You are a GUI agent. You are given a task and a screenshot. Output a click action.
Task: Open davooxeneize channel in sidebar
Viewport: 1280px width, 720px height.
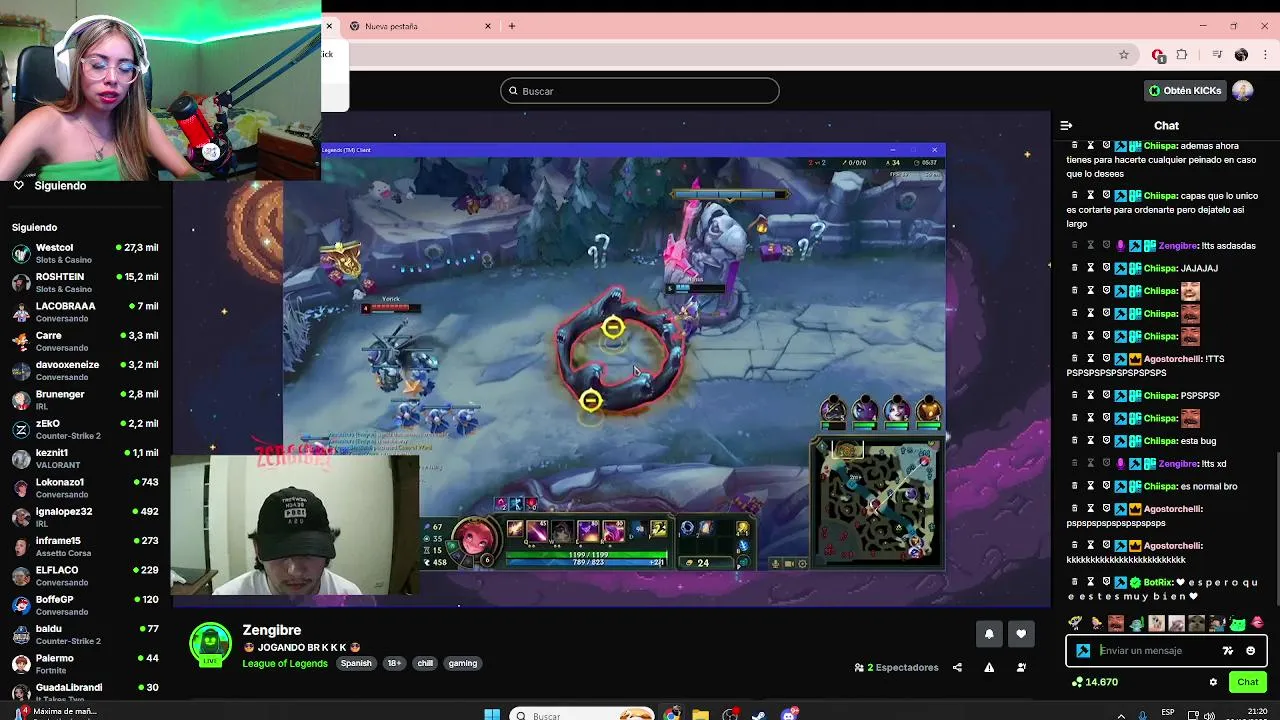click(x=85, y=370)
